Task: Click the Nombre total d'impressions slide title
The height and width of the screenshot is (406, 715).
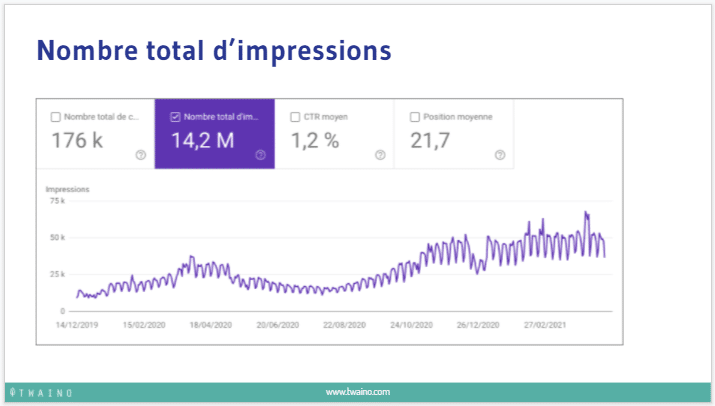Action: tap(214, 51)
